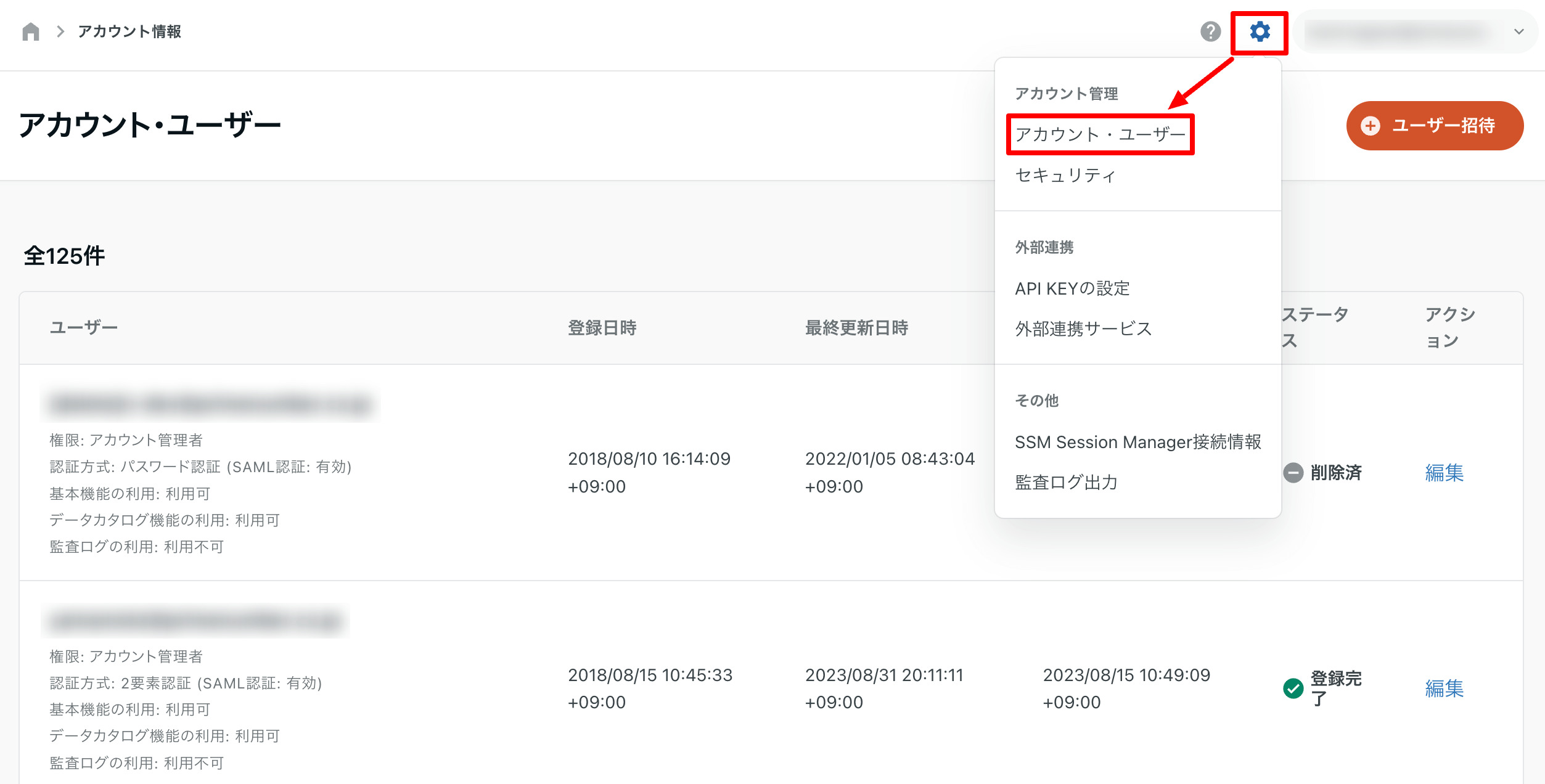Click the 最終更新日時 column header
This screenshot has width=1545, height=784.
(856, 328)
